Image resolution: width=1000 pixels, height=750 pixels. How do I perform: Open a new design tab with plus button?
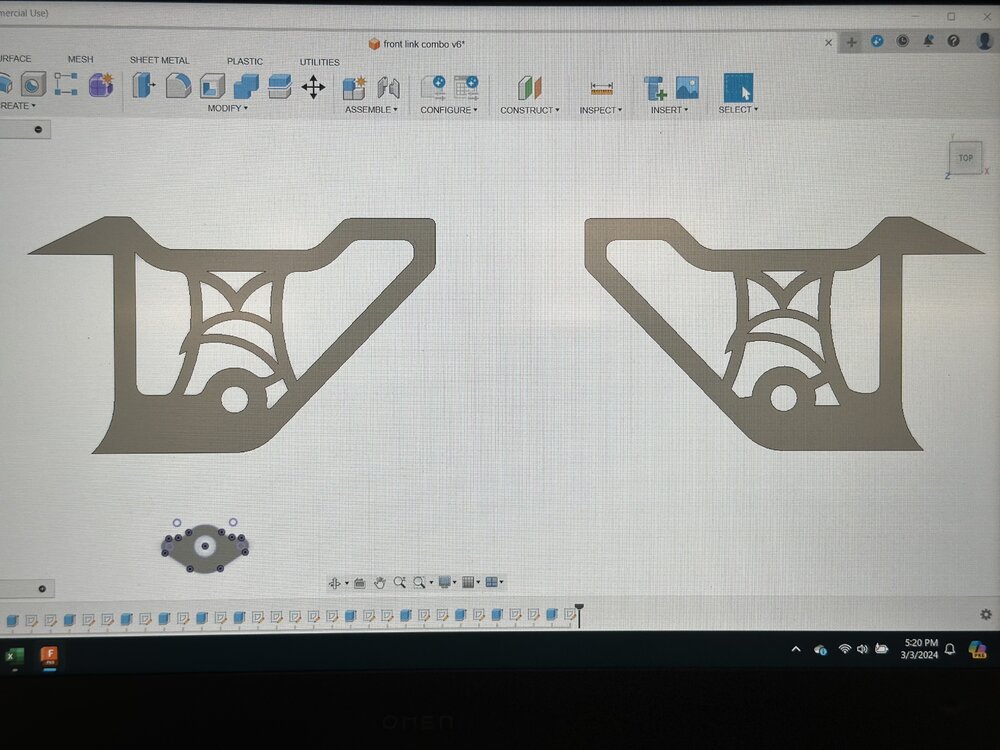851,42
